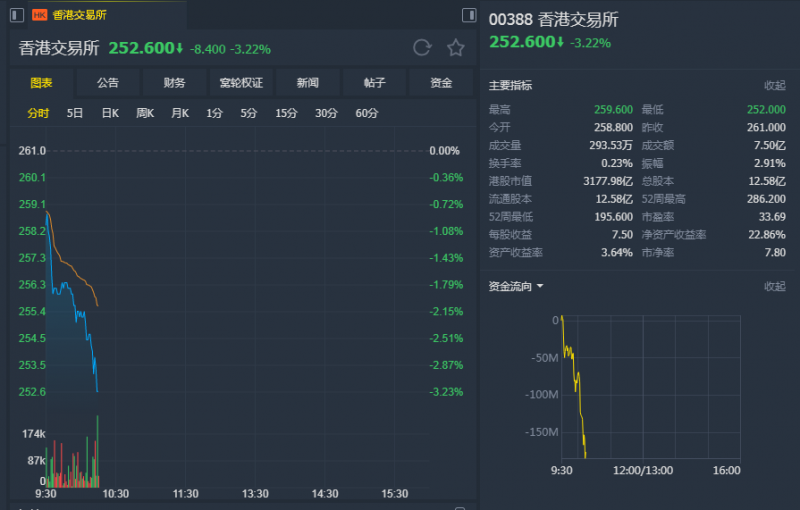Click the 52周最低 value 195.600
This screenshot has height=510, width=800.
click(613, 217)
